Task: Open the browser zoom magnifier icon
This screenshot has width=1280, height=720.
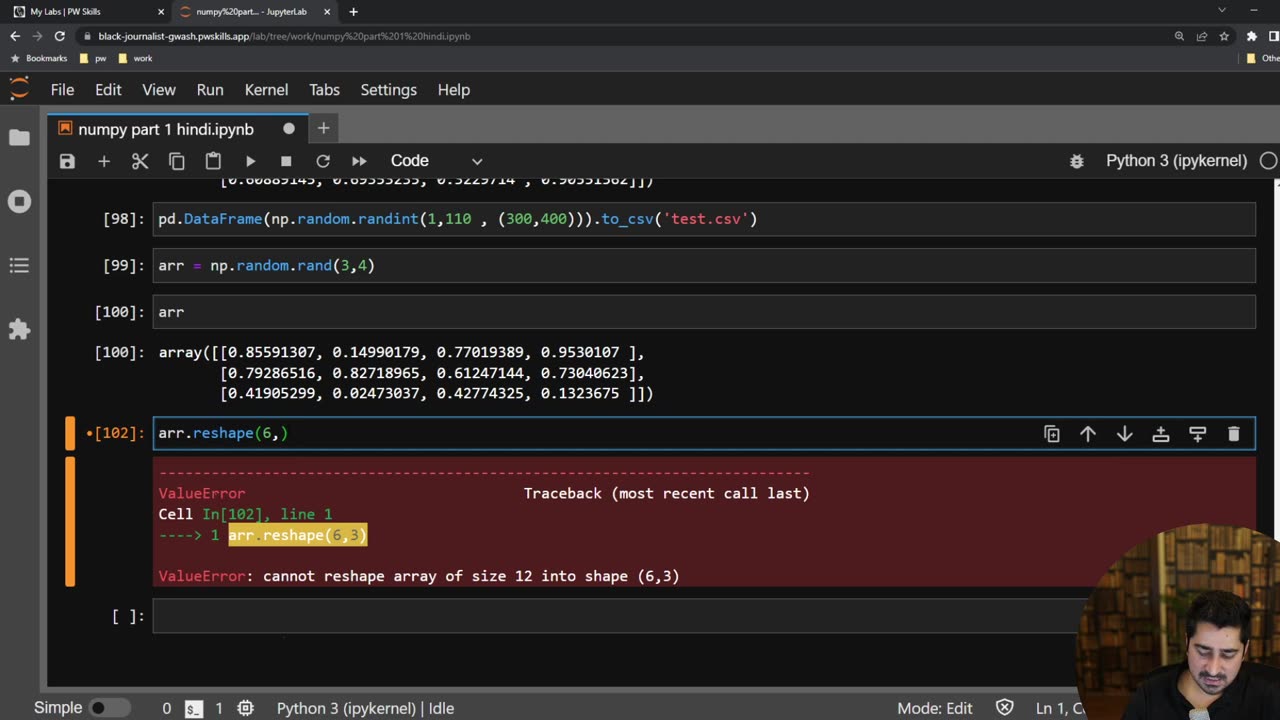Action: [x=1180, y=36]
